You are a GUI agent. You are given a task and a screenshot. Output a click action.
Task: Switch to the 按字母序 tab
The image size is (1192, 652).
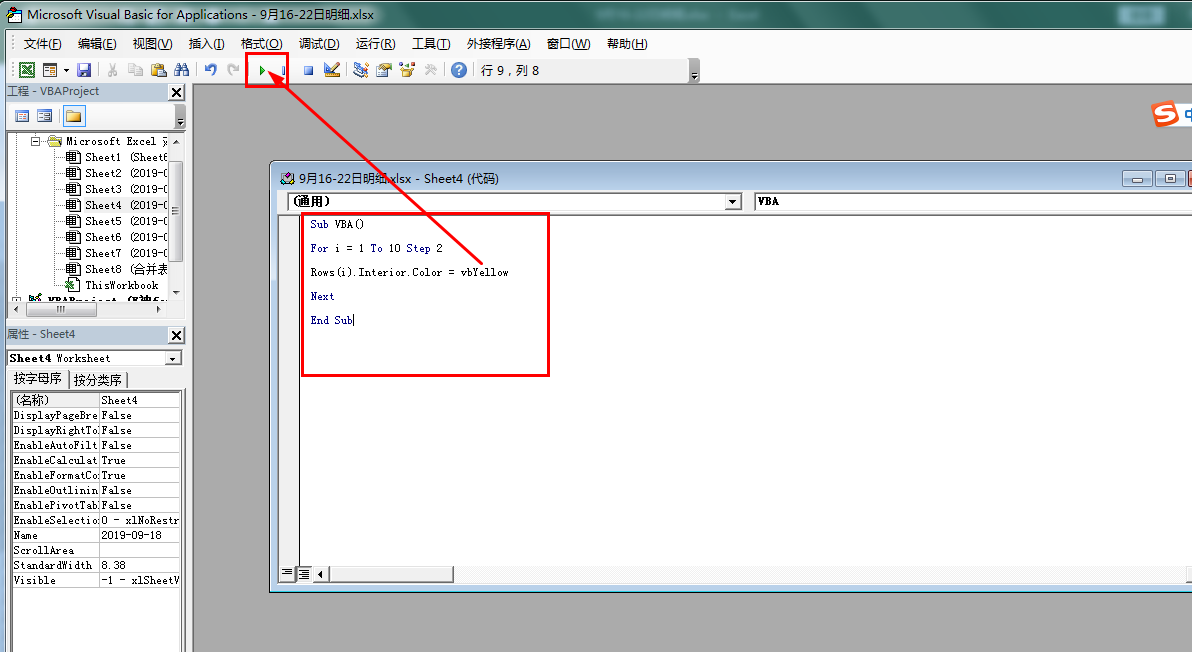click(37, 378)
